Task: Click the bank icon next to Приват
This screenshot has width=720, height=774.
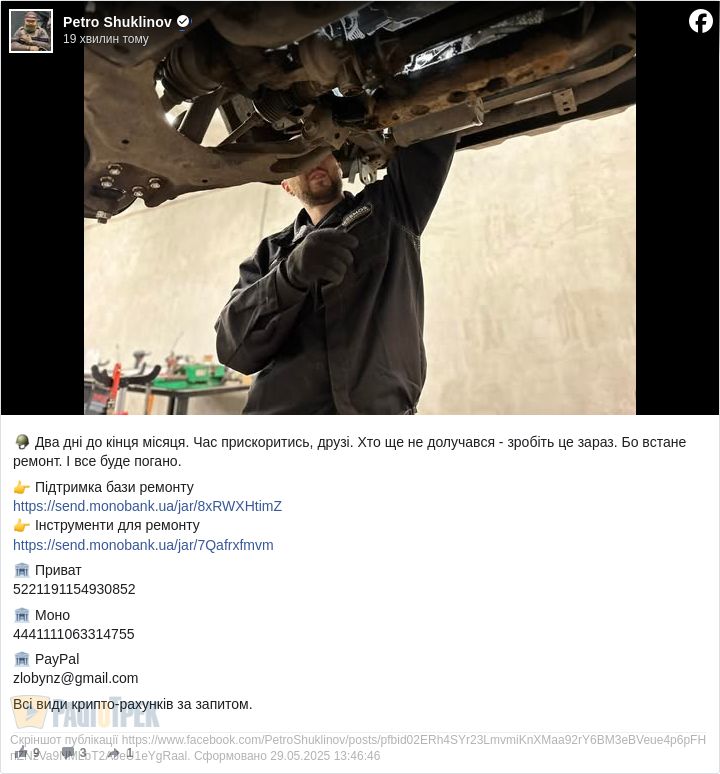Action: pyautogui.click(x=22, y=571)
